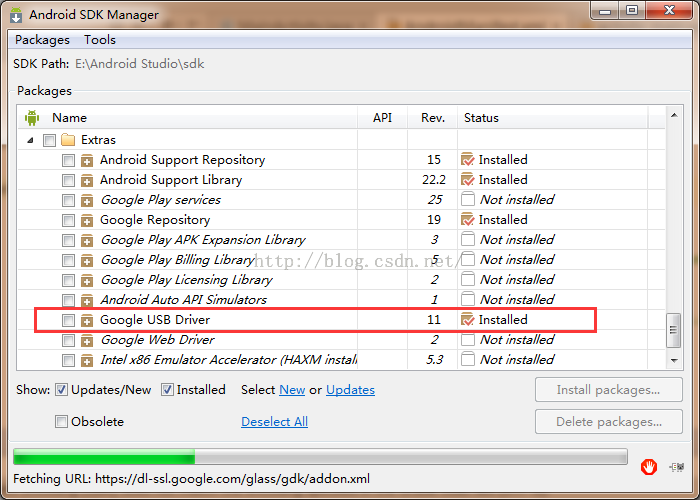
Task: Select the Google Play APK Expansion Library text
Action: click(203, 240)
